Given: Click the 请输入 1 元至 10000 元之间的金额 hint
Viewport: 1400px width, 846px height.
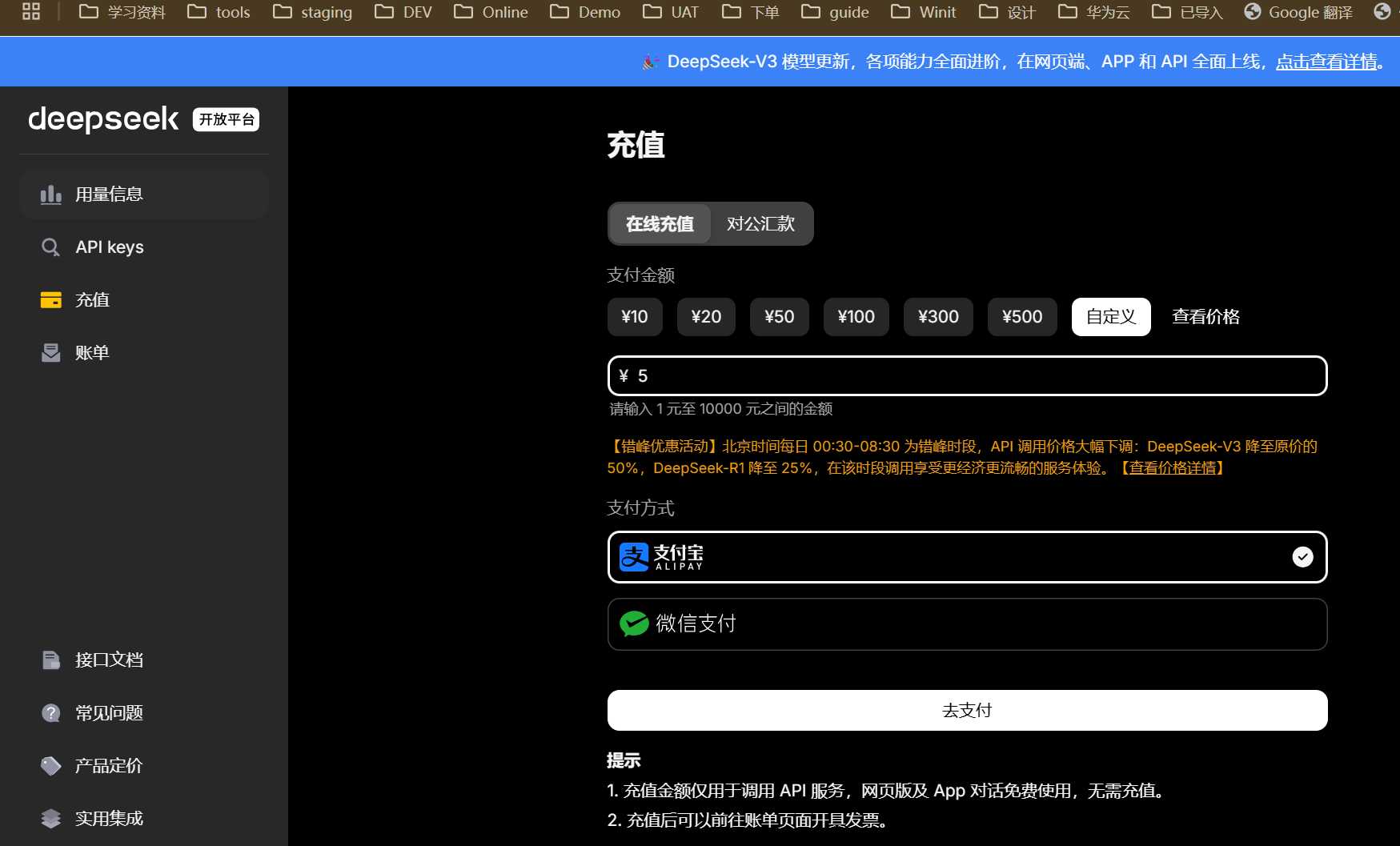Looking at the screenshot, I should 721,409.
